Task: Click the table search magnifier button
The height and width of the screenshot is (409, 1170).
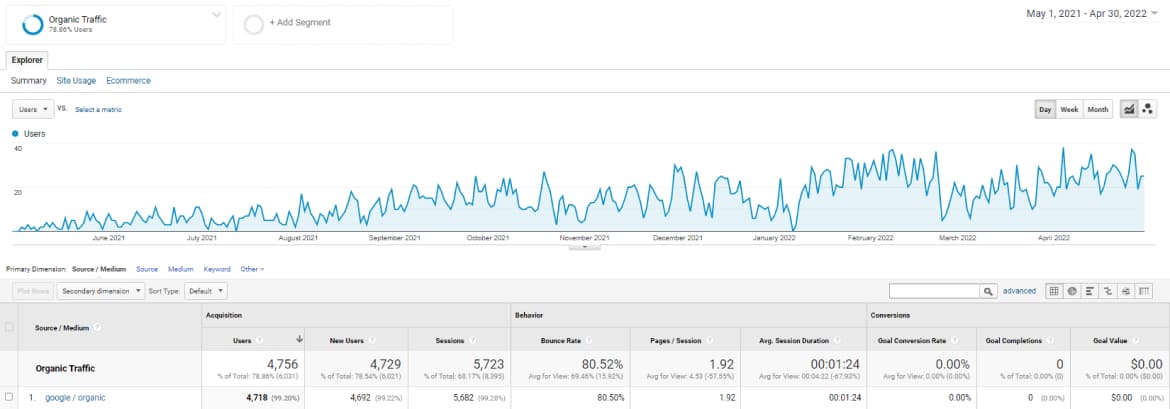Action: [989, 291]
